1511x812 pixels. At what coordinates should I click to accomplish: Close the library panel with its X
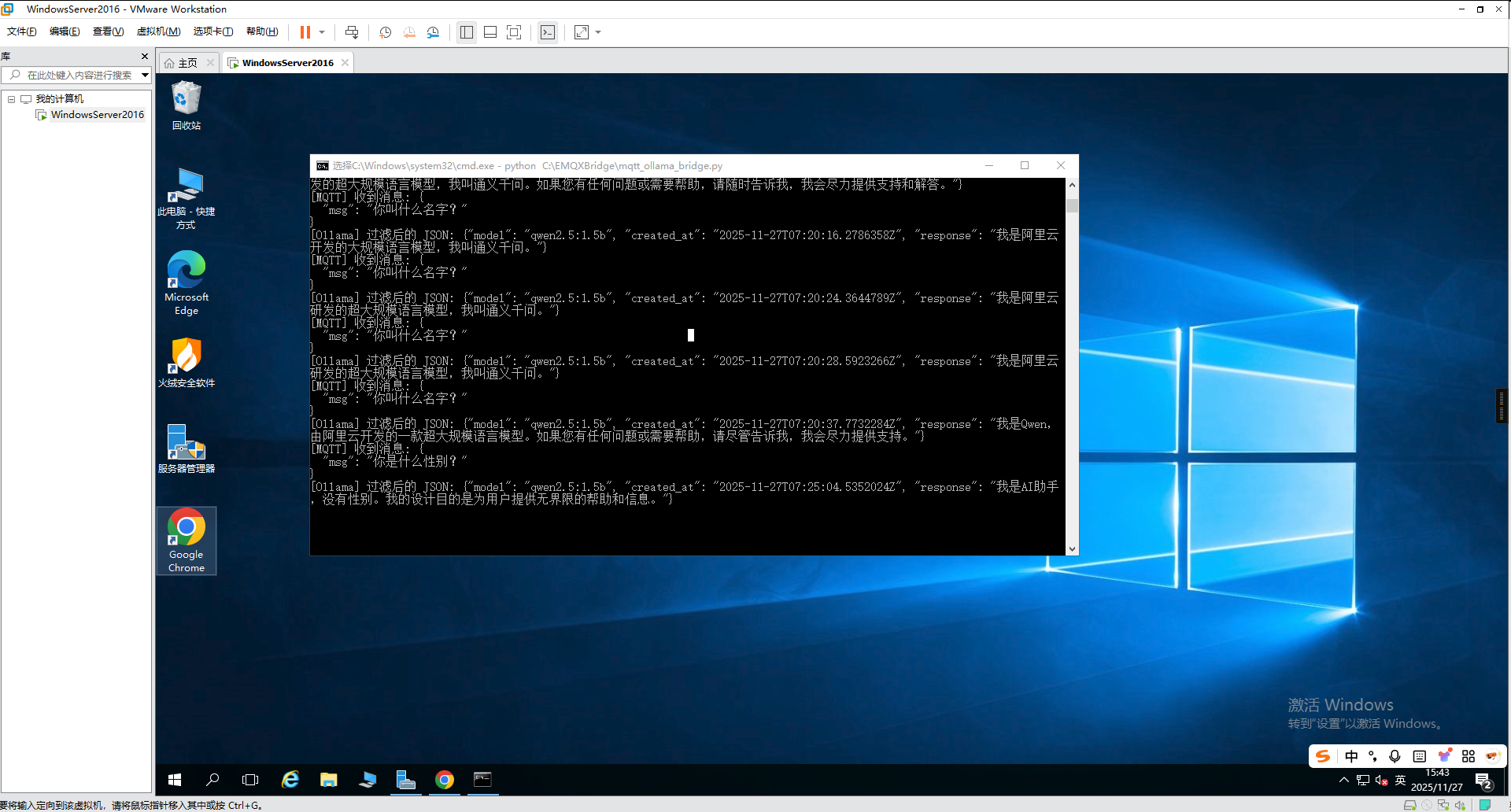click(145, 57)
